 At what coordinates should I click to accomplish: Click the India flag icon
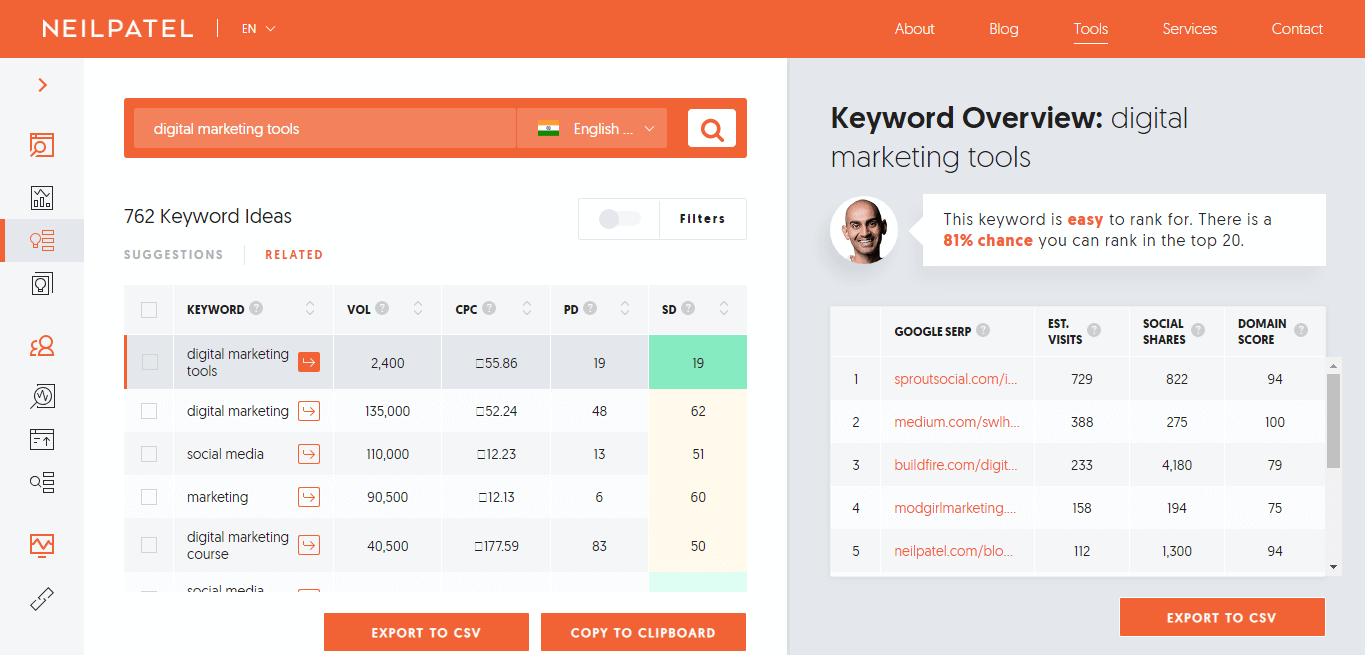tap(548, 128)
